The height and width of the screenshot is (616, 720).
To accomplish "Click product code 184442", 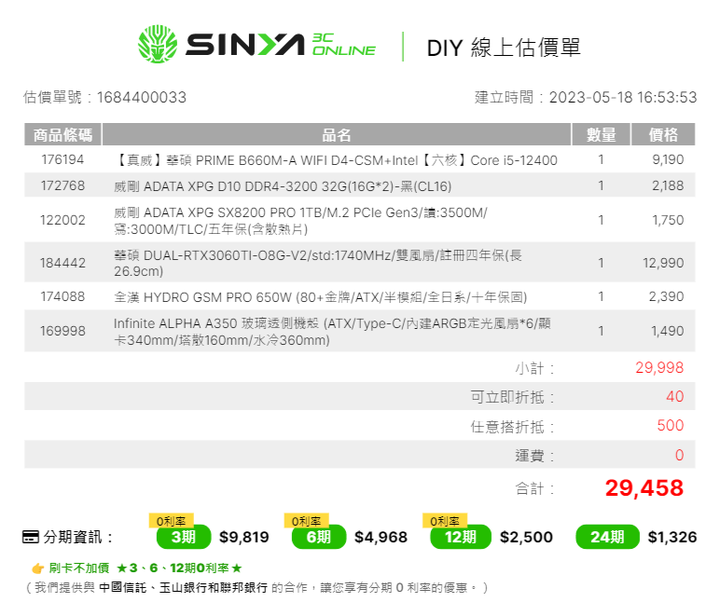I will click(63, 263).
